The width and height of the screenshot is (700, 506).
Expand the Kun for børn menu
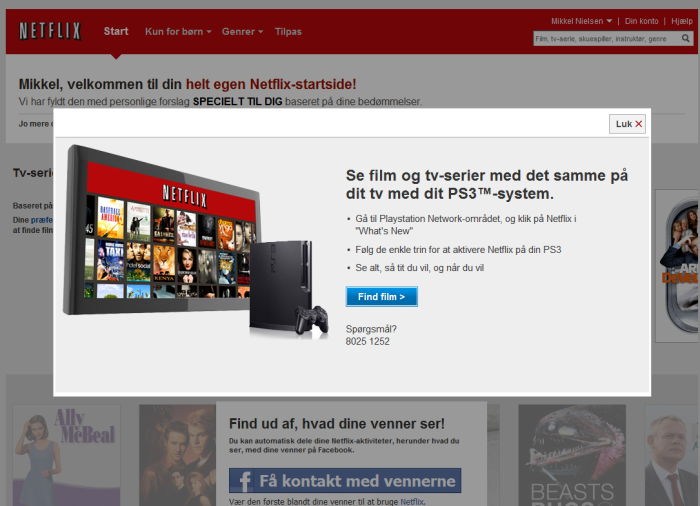point(178,32)
